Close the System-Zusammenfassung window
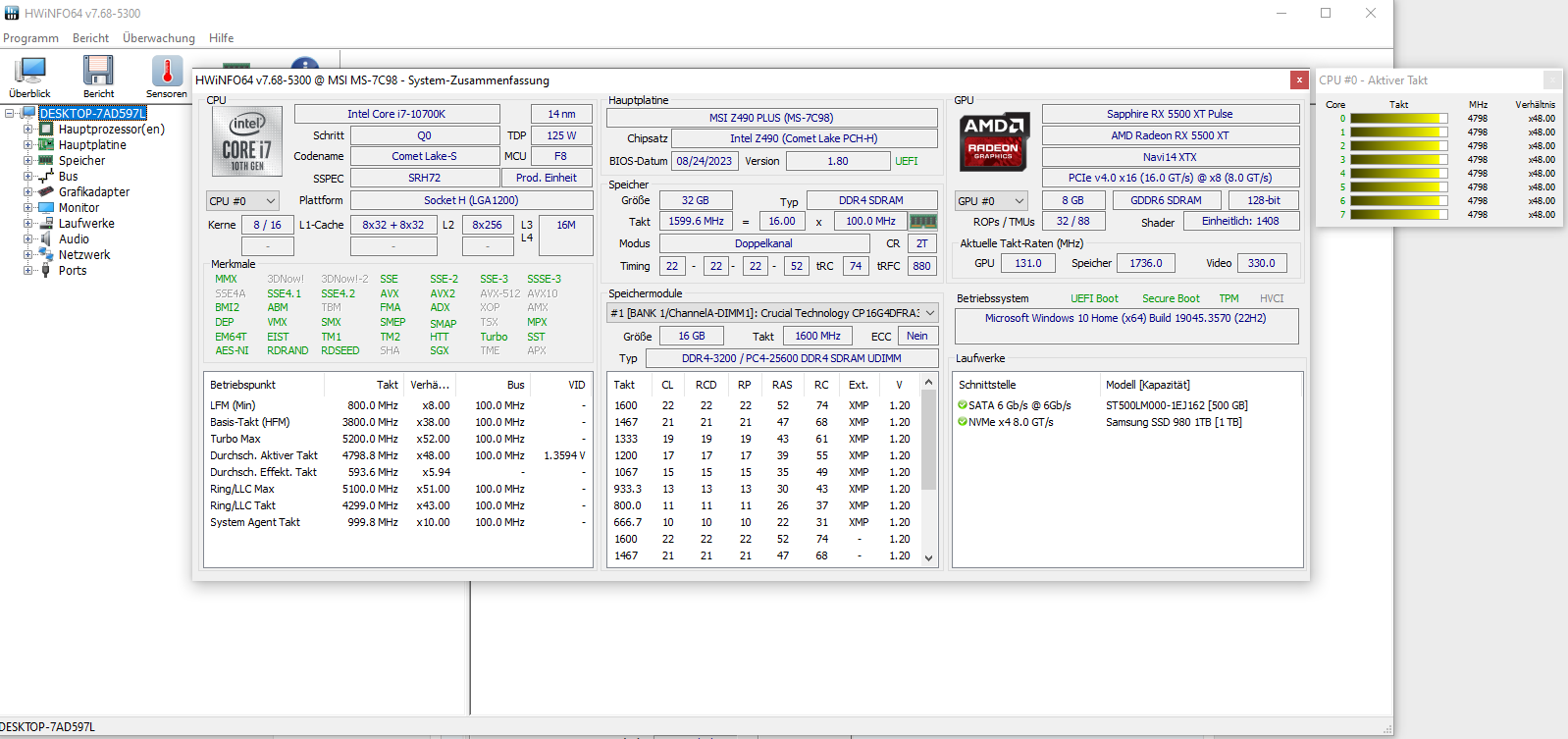The image size is (1568, 739). click(1299, 80)
